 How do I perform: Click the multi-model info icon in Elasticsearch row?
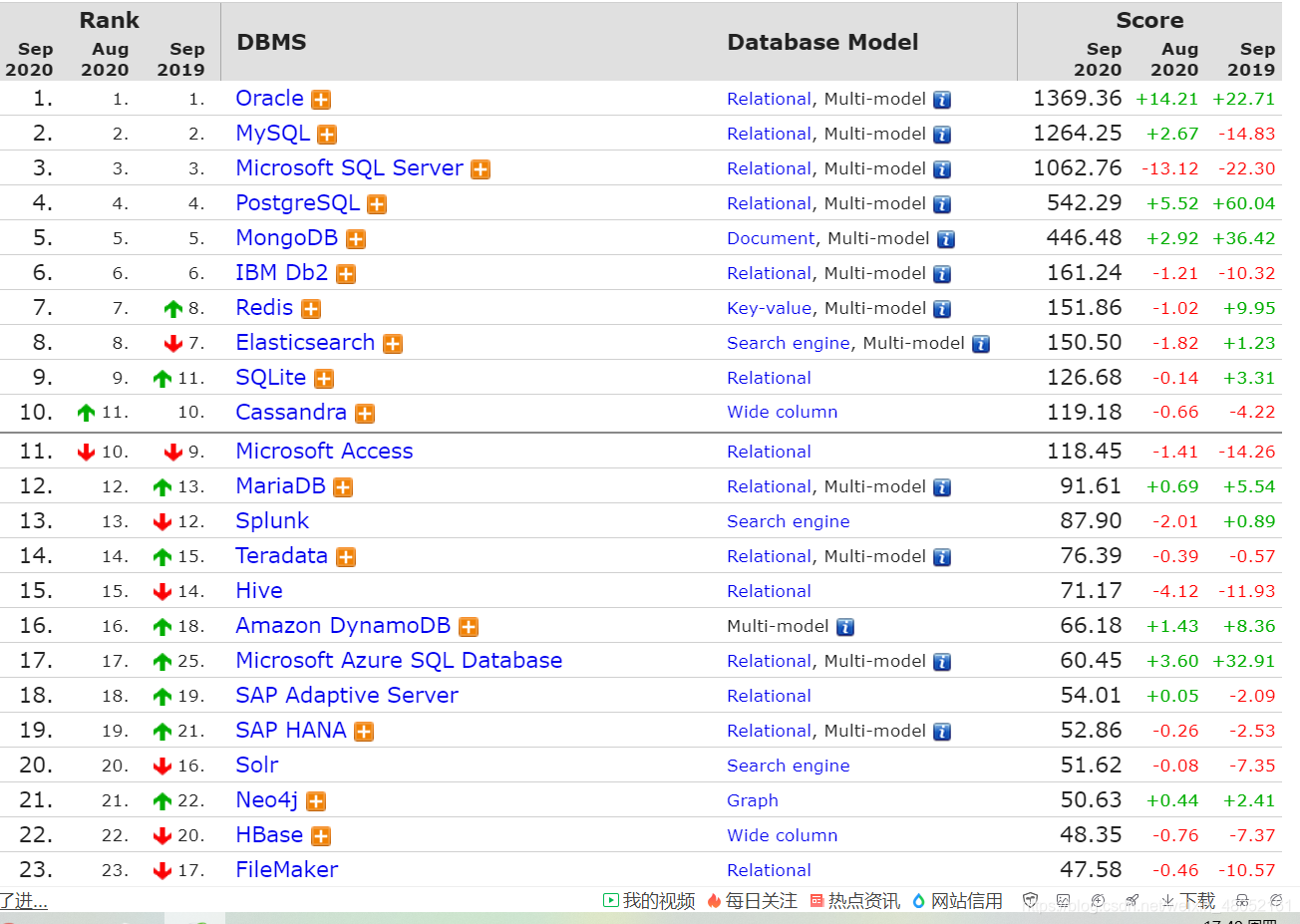pos(981,344)
